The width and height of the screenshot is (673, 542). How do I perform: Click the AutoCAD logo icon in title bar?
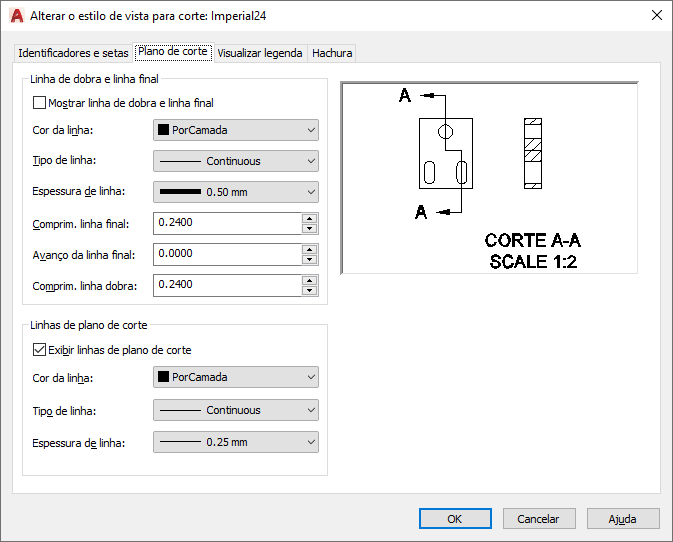[x=16, y=16]
